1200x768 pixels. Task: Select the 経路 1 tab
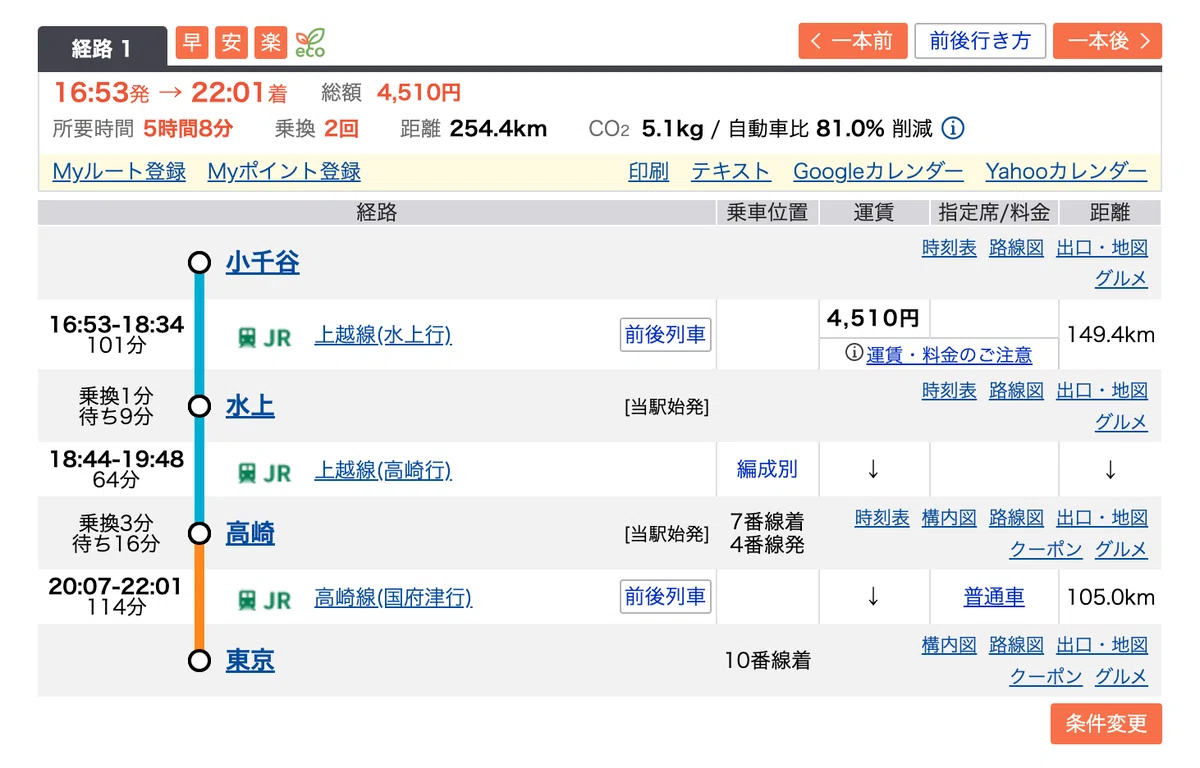click(102, 47)
